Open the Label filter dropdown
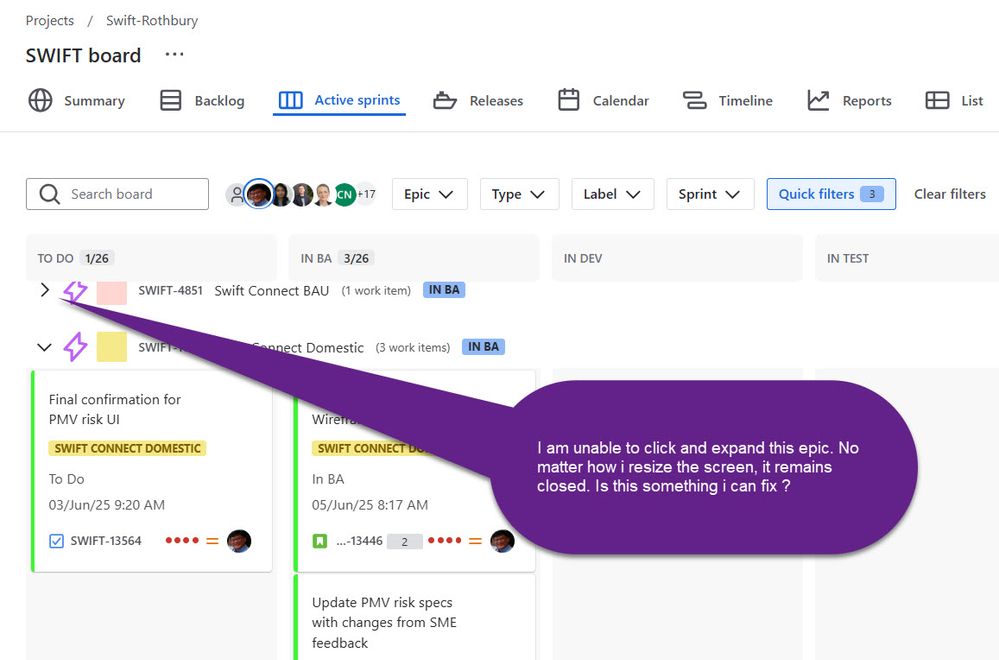 pos(612,194)
